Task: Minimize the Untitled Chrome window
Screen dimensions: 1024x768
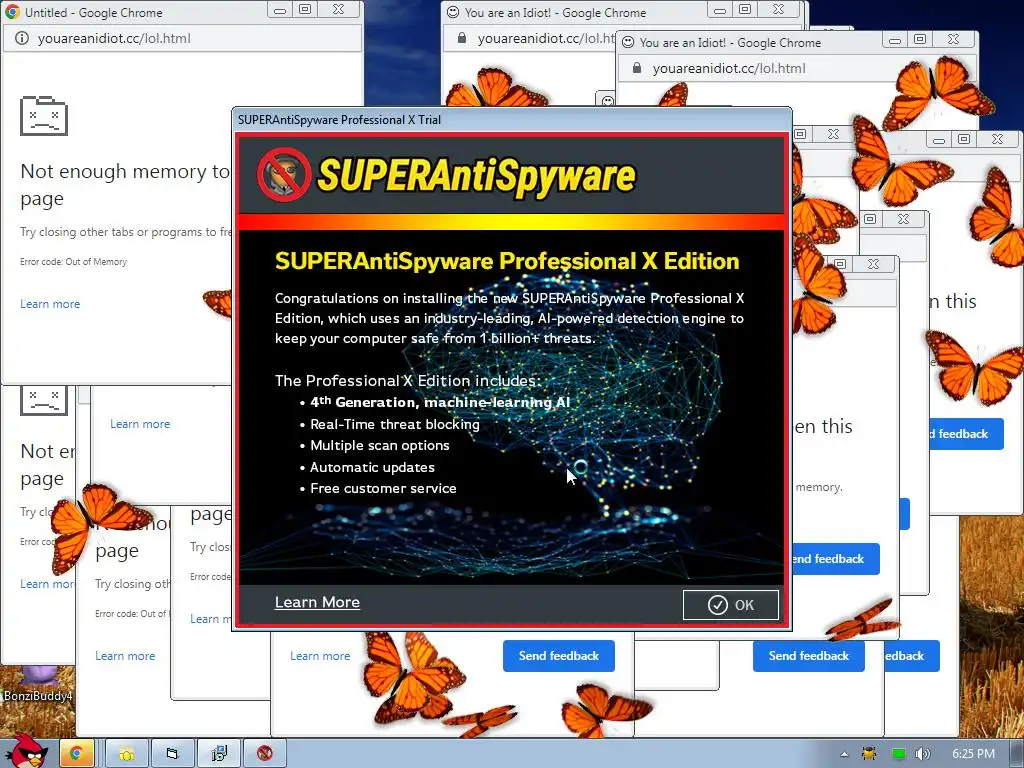Action: (x=280, y=10)
